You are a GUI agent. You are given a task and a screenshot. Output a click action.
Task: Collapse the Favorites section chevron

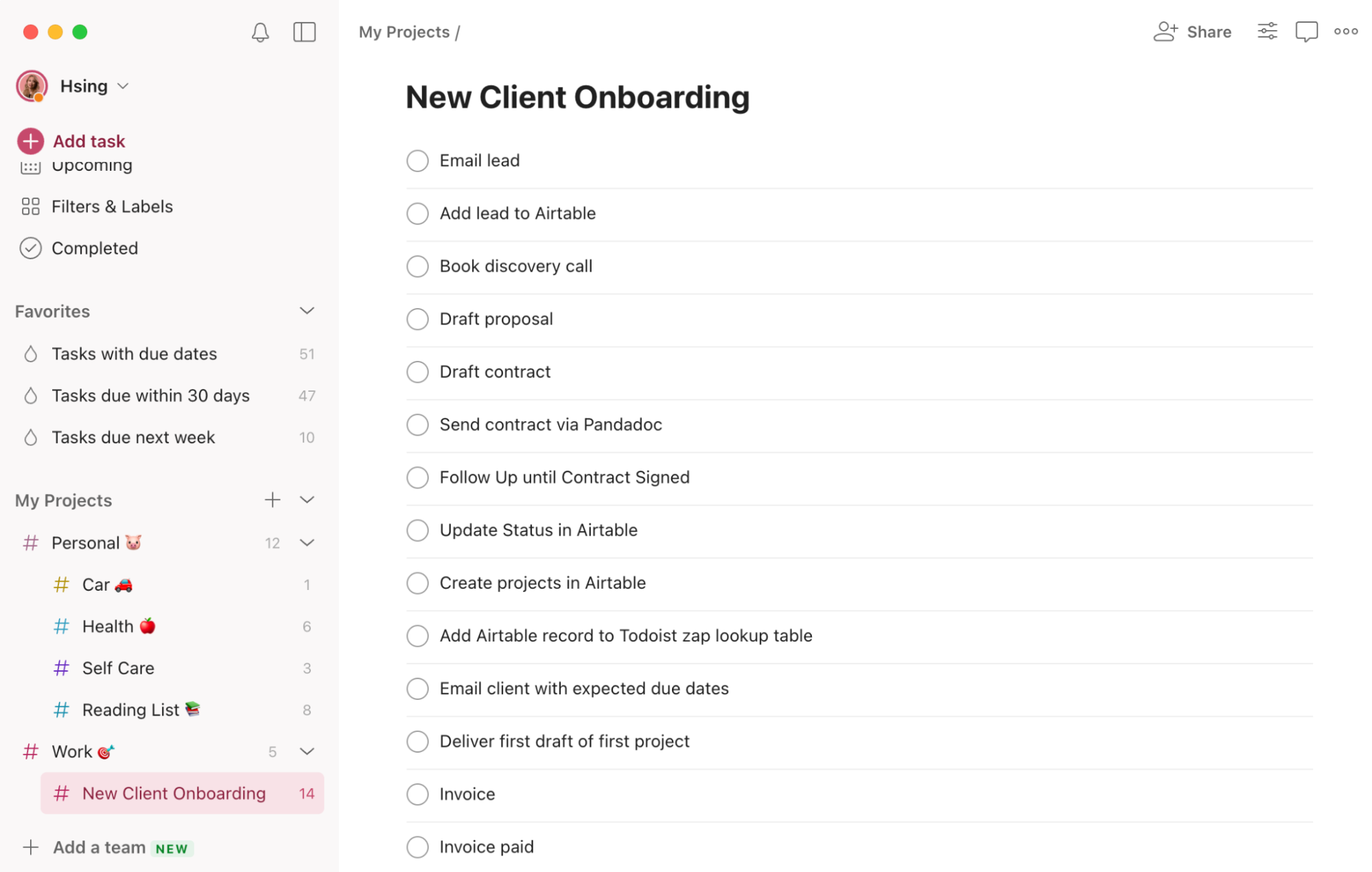307,311
